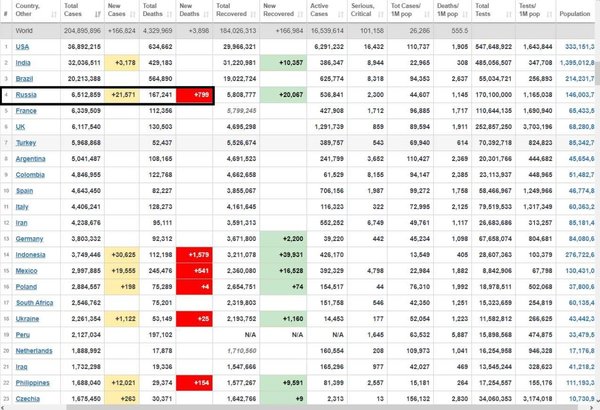Open the Brazil country link
Screen dimensions: 600x410
coord(24,79)
